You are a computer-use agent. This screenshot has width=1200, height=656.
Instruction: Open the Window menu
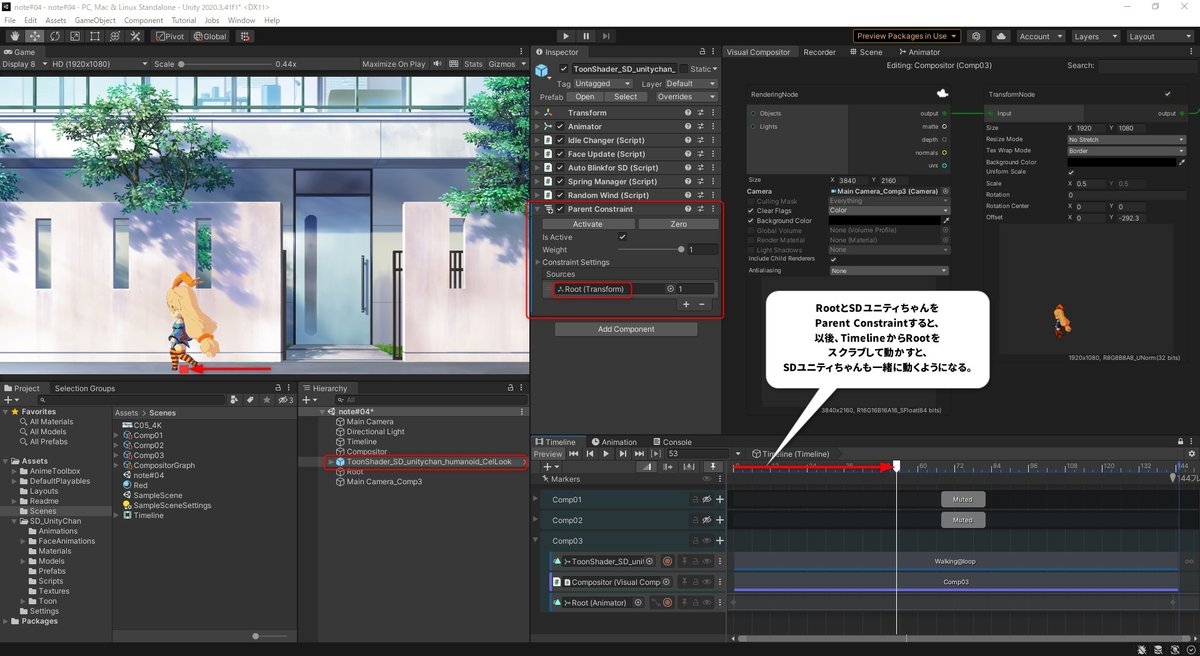coord(241,20)
